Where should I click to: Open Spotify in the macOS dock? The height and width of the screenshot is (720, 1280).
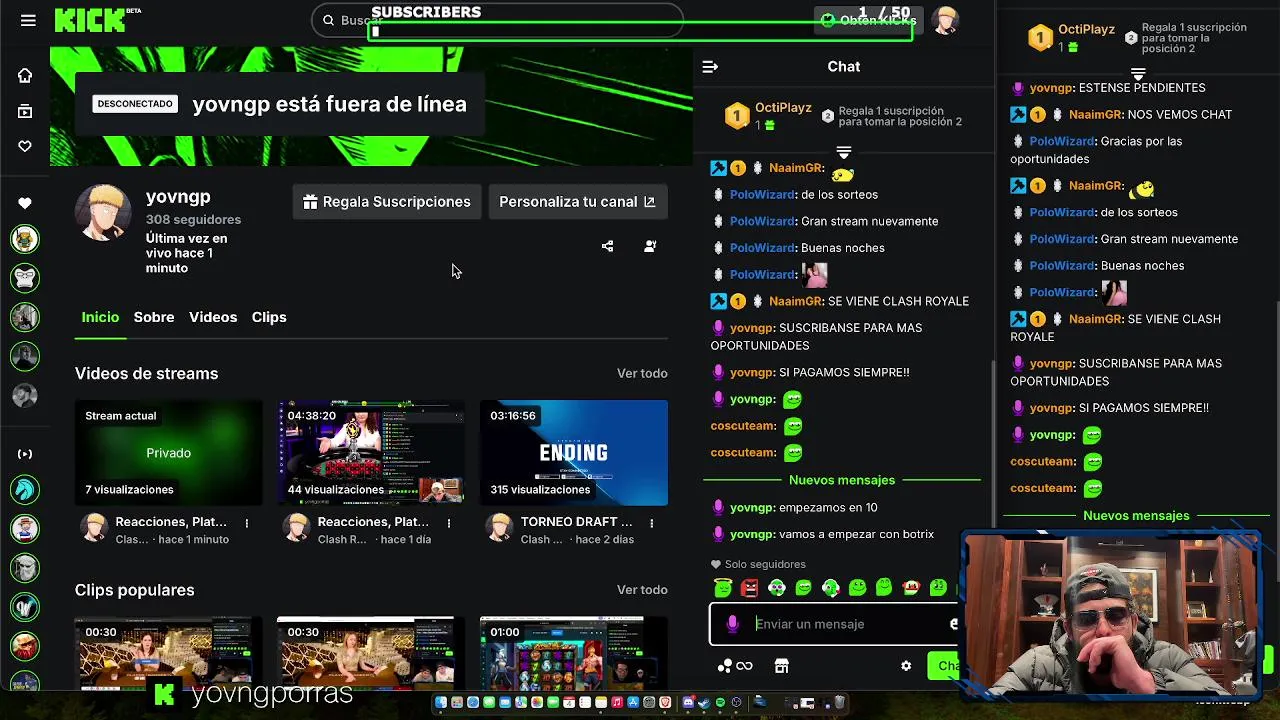(720, 702)
